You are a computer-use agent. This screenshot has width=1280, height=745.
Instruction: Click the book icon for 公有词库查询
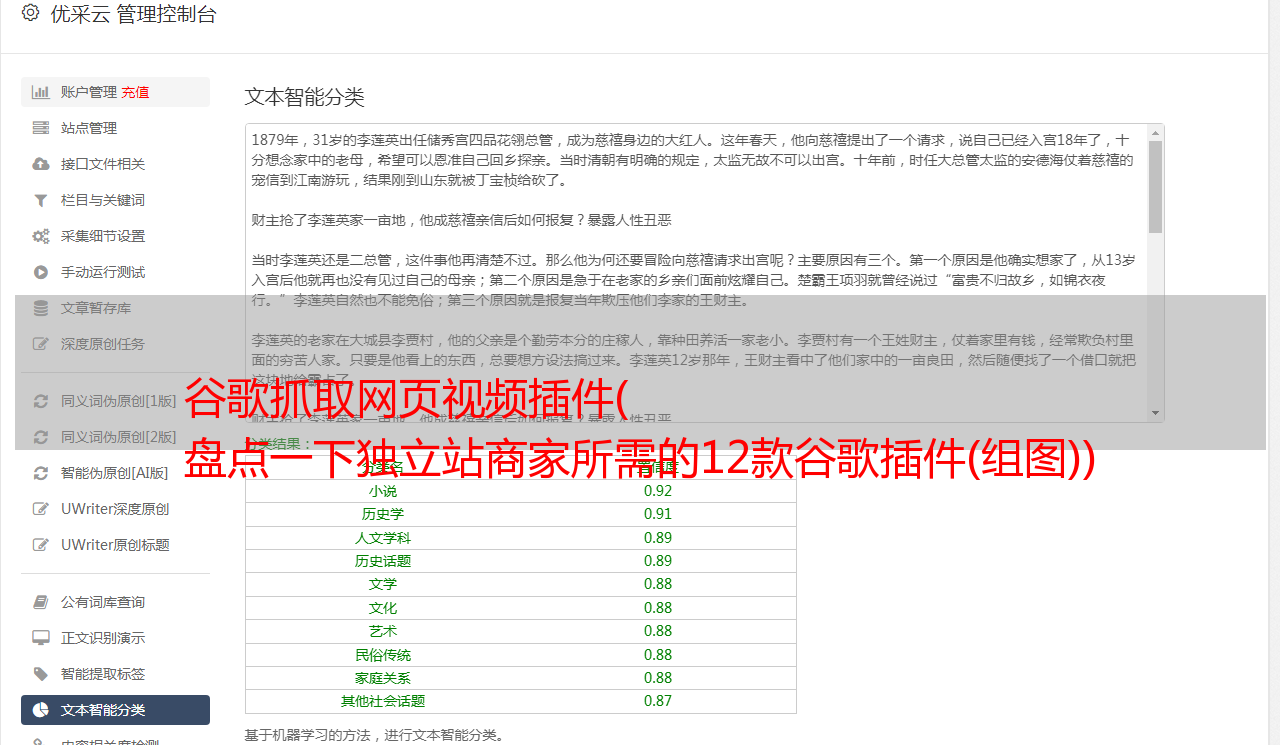41,602
